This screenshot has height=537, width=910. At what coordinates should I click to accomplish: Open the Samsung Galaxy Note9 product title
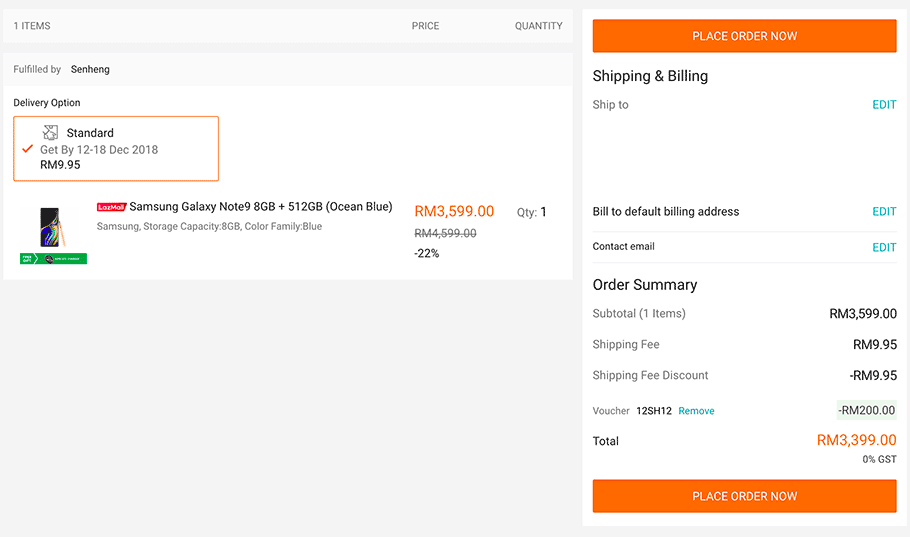point(260,207)
